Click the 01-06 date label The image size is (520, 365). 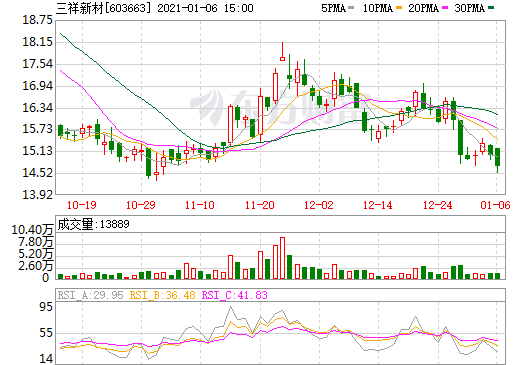(x=495, y=205)
